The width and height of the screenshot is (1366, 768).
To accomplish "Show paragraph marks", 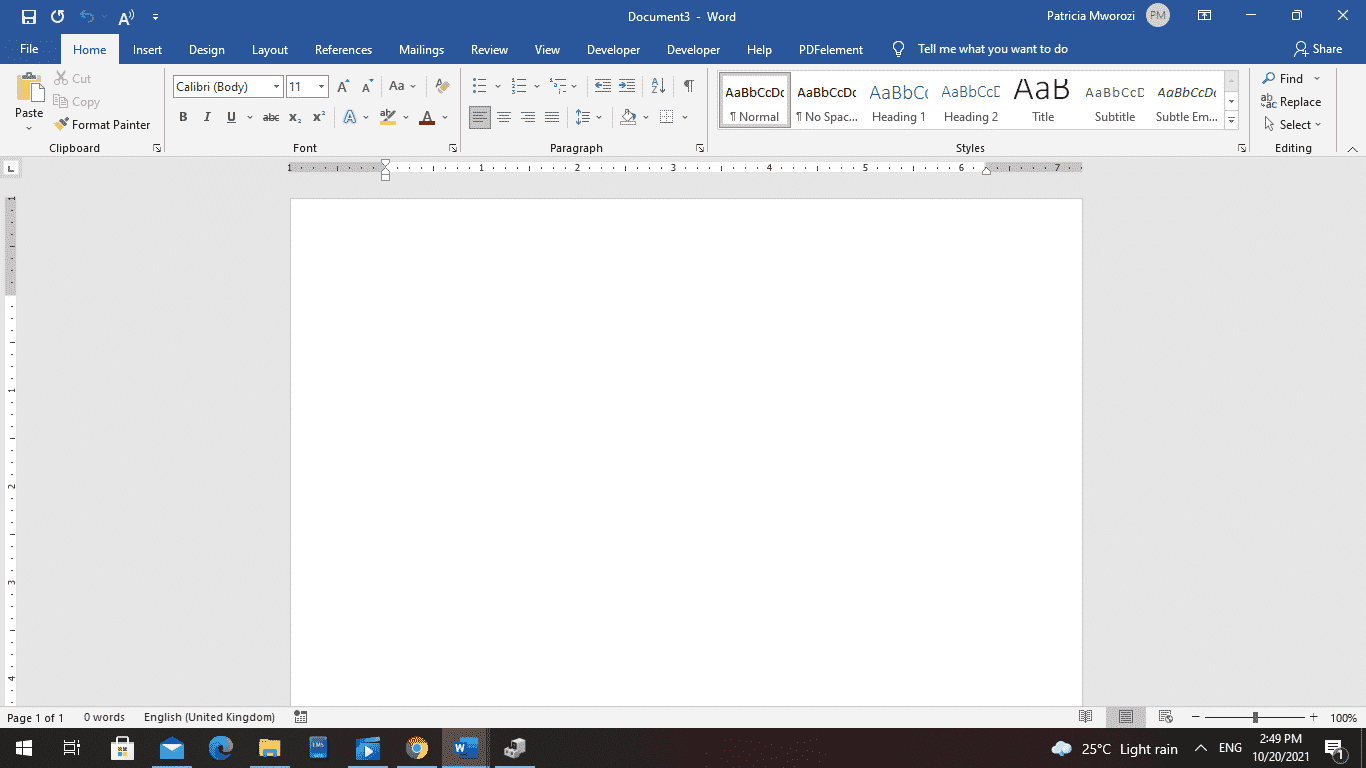I will click(x=687, y=87).
